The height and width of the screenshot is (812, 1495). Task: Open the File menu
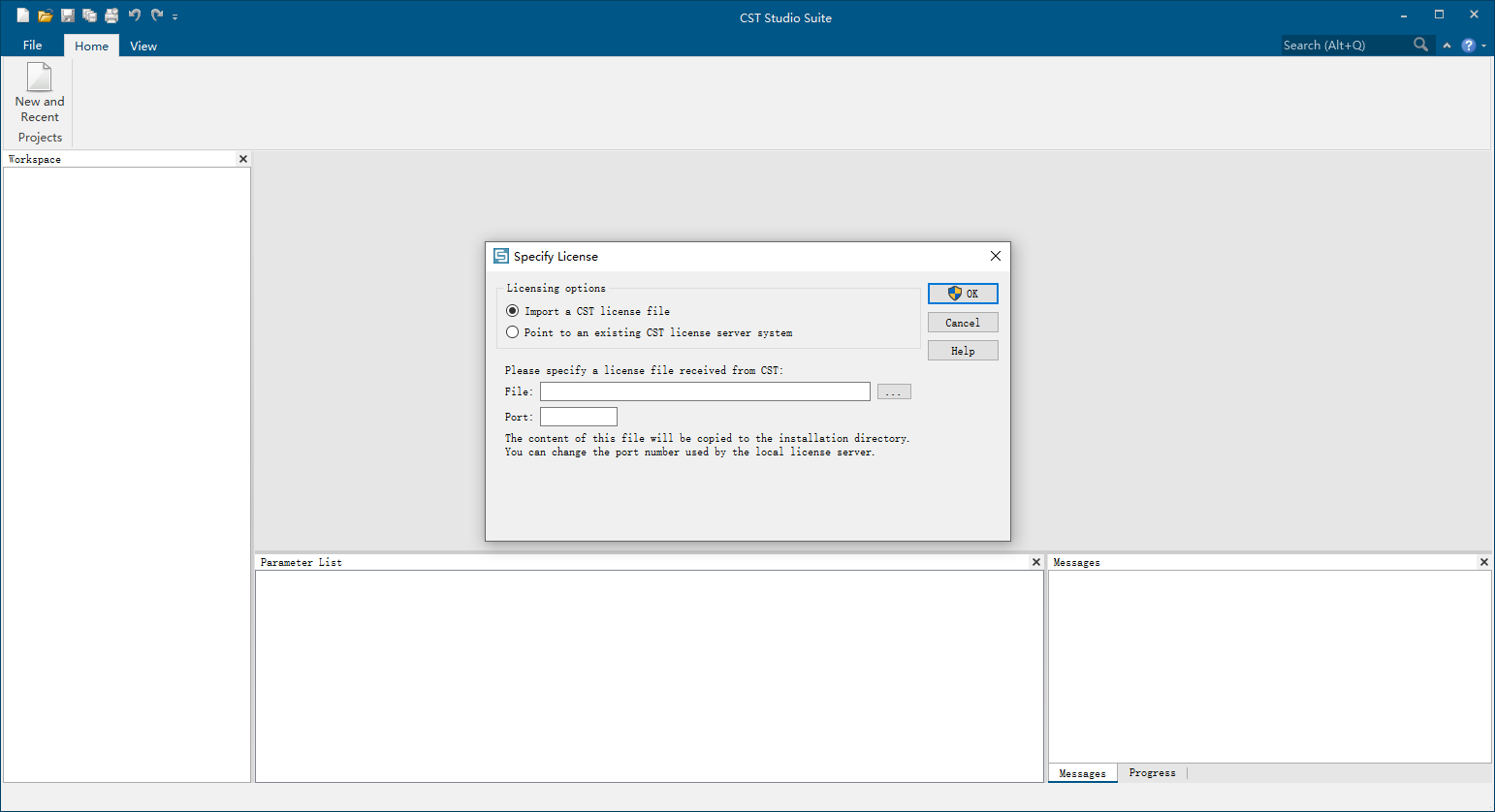pyautogui.click(x=33, y=46)
